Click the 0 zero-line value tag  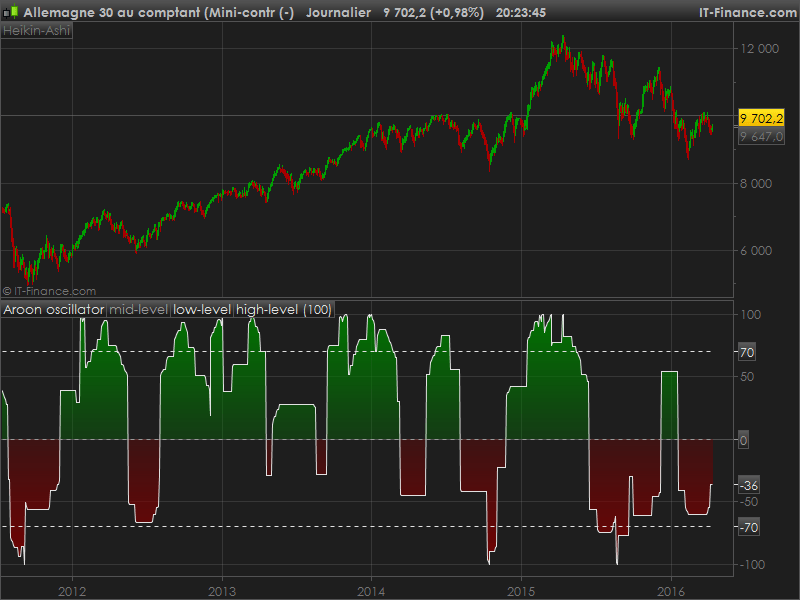point(743,440)
